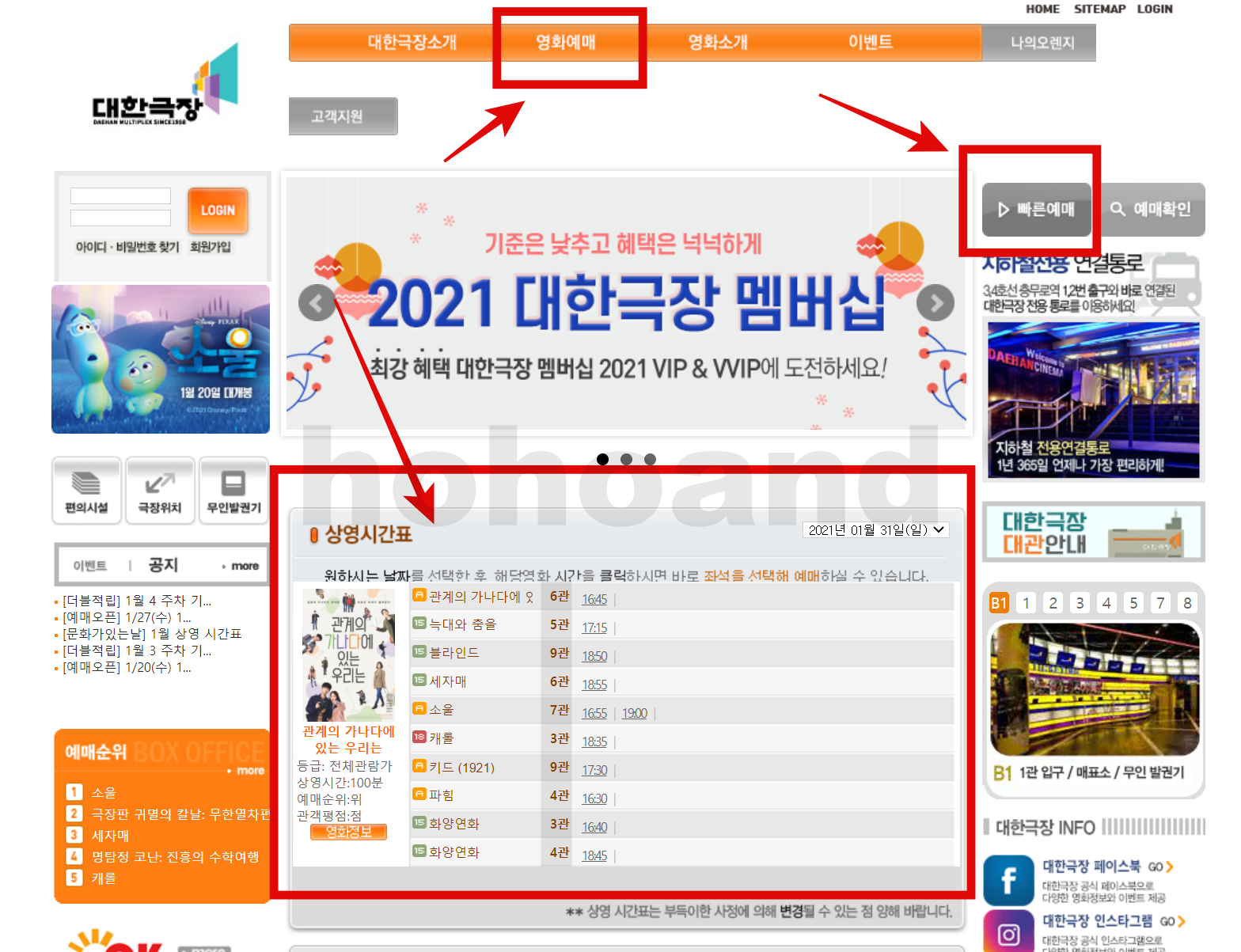Click 18:45 showtime for 화양연화
Viewport: 1241px width, 952px height.
pyautogui.click(x=594, y=856)
